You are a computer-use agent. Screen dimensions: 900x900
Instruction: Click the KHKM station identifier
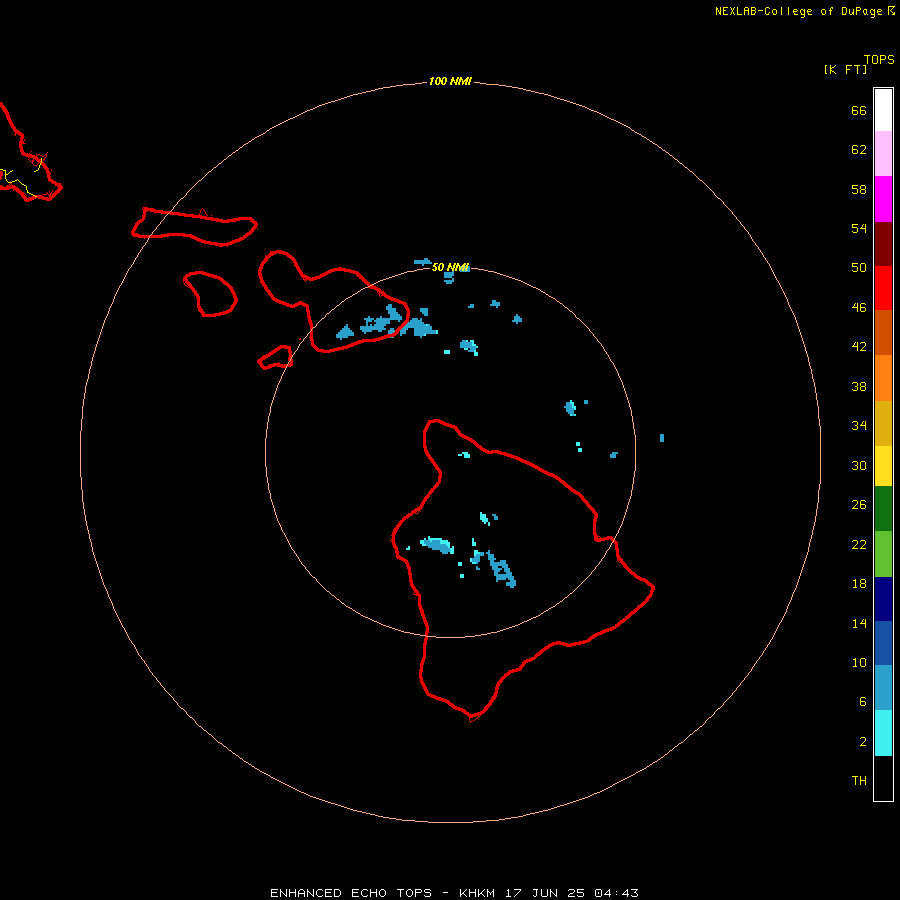pos(477,893)
